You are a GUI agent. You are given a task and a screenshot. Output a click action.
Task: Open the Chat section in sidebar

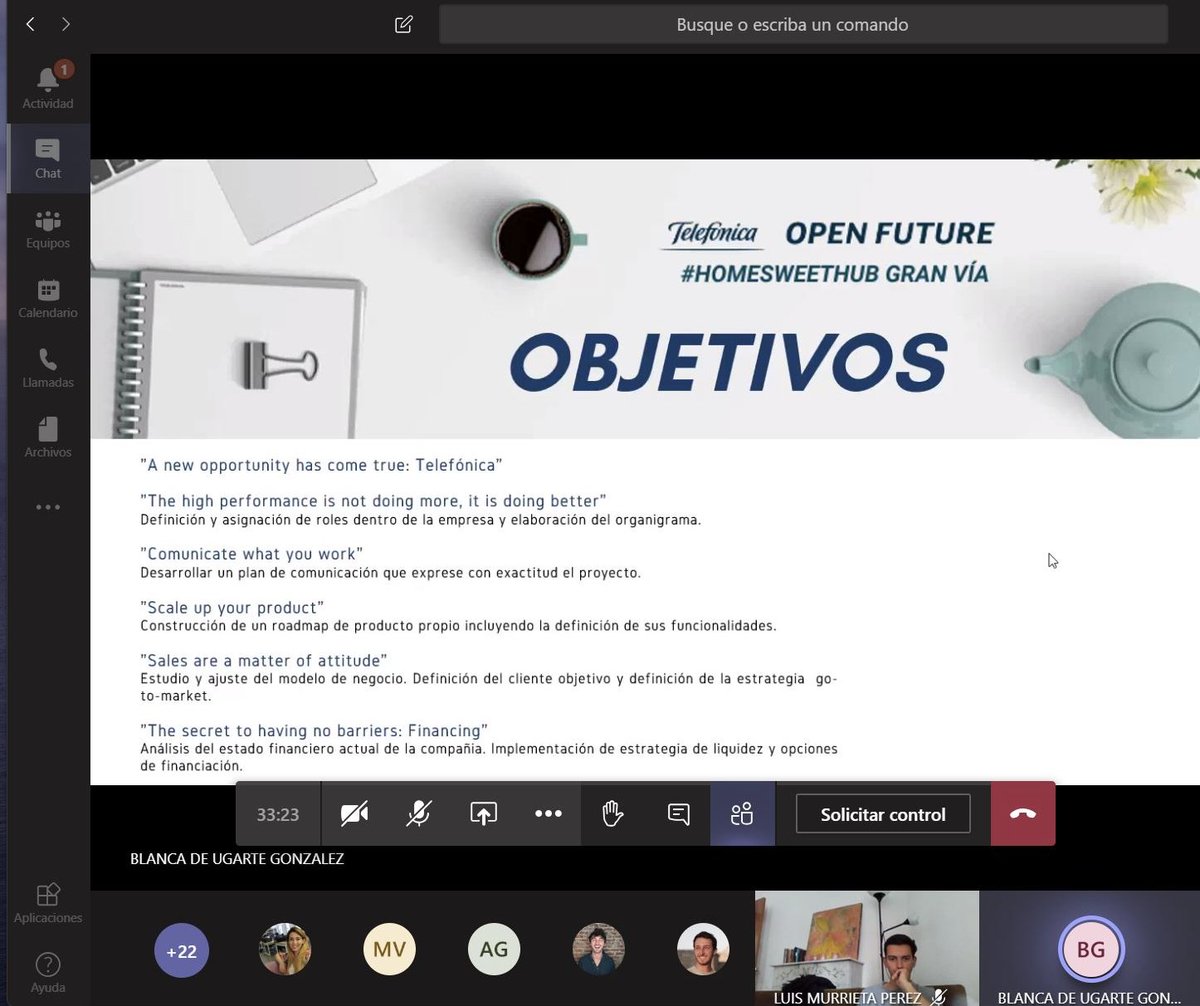(48, 159)
